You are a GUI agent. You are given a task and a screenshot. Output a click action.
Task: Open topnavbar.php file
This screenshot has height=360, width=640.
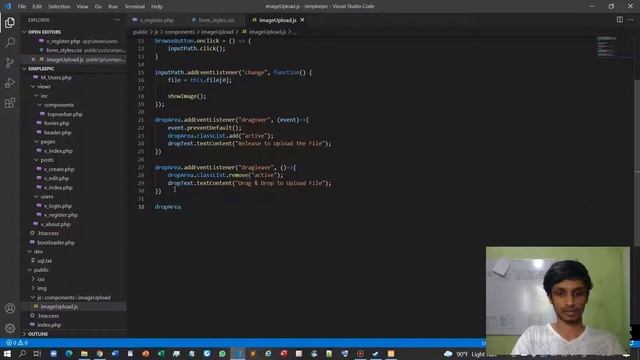click(x=64, y=114)
